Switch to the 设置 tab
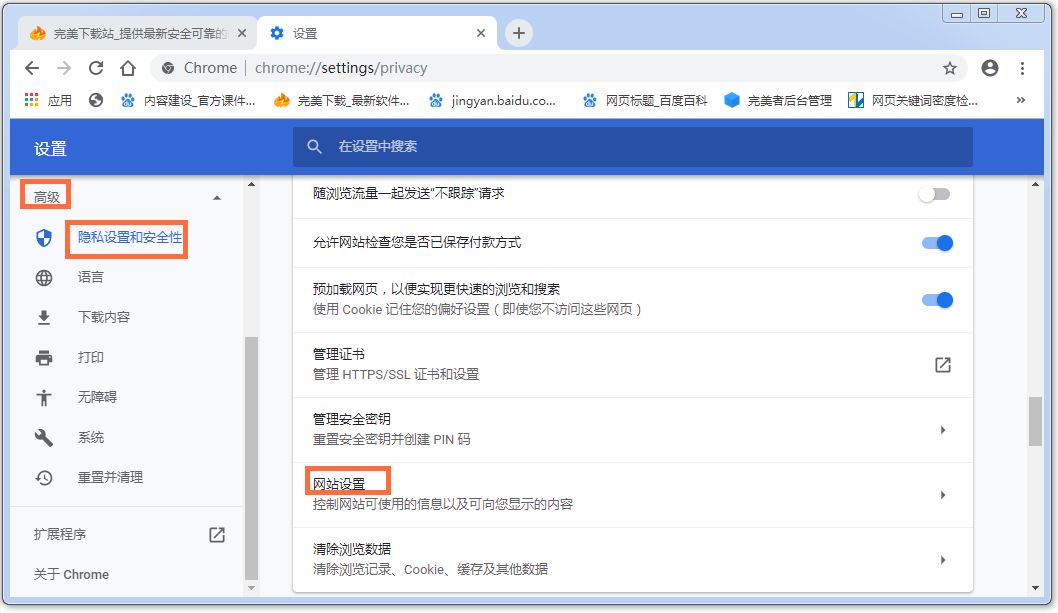1058x613 pixels. (x=377, y=33)
